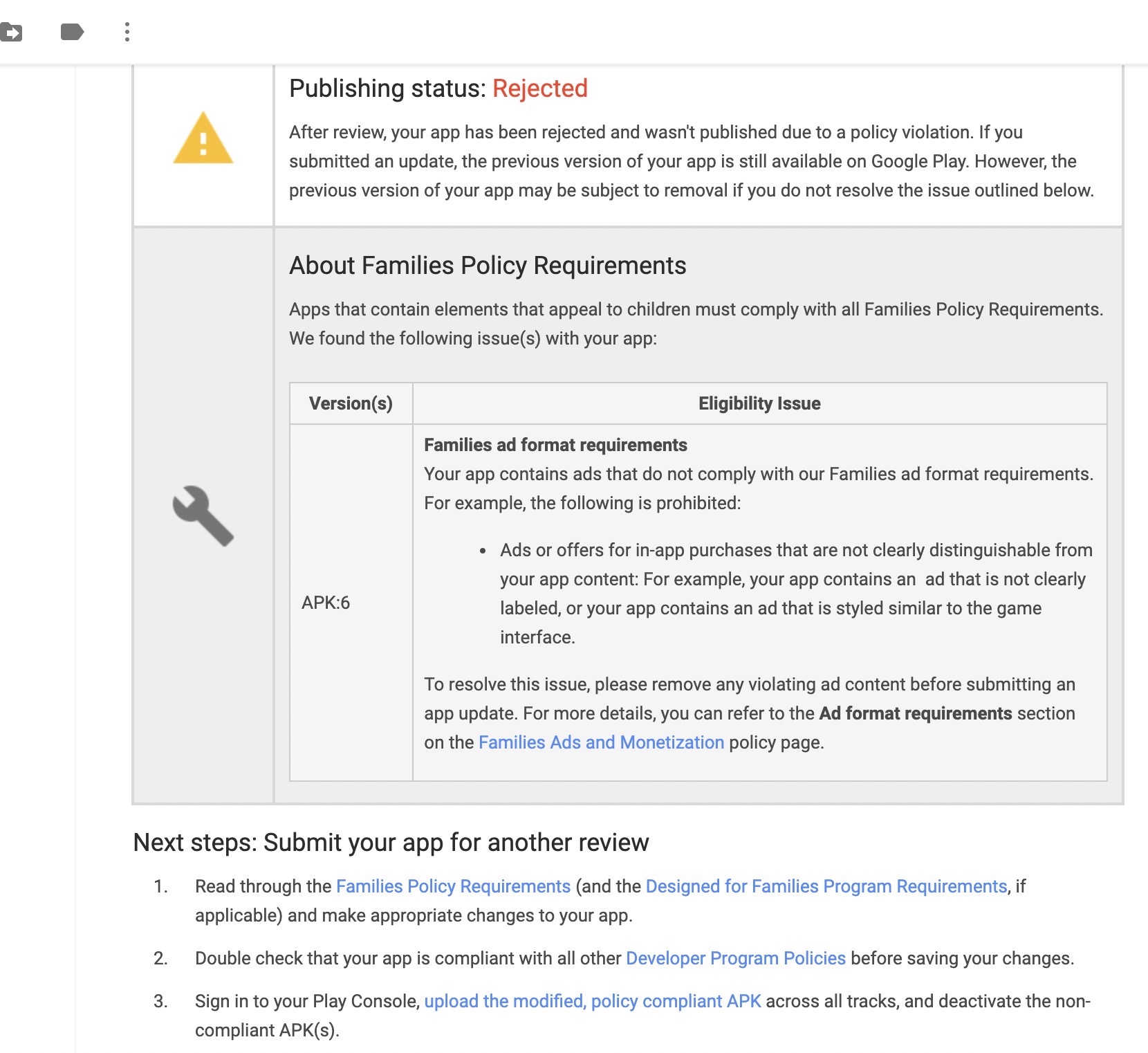The image size is (1148, 1053).
Task: Open the Developer Program Policies link
Action: coord(736,958)
